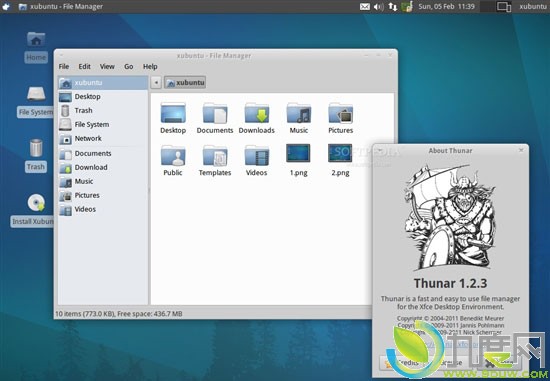550x381 pixels.
Task: Open the Videos folder icon
Action: (256, 155)
